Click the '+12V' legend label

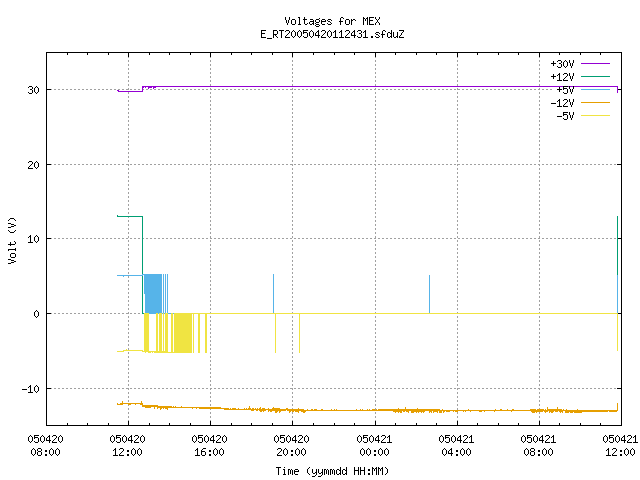click(562, 77)
